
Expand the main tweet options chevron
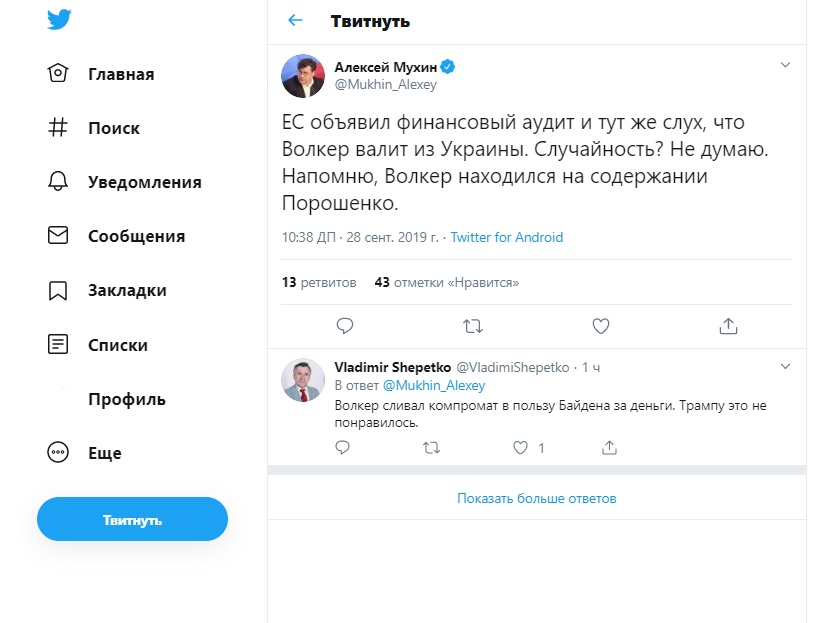pyautogui.click(x=785, y=65)
